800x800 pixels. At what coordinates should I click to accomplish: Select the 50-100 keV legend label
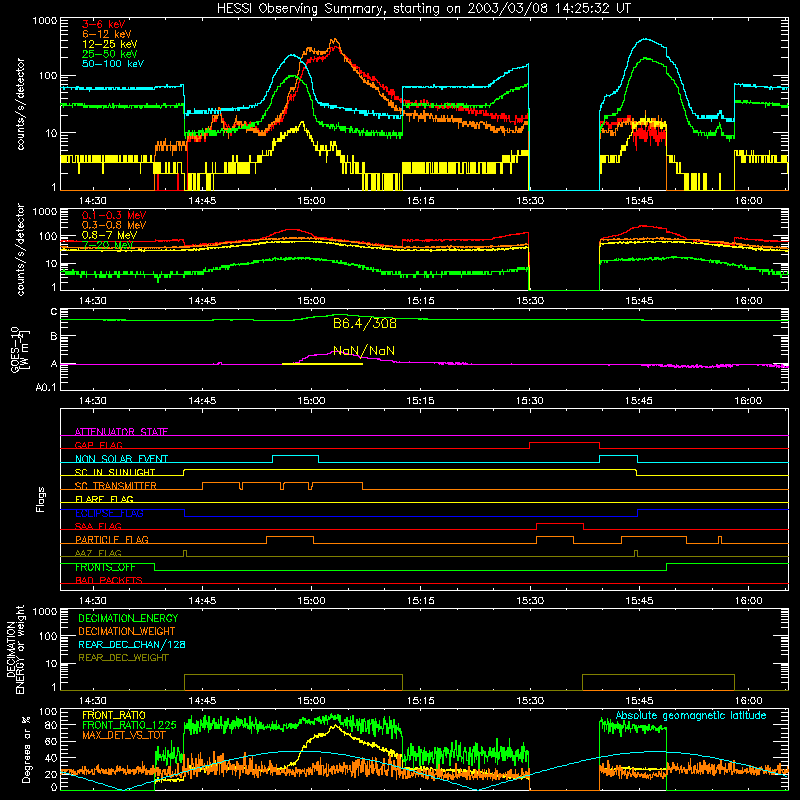tap(113, 64)
